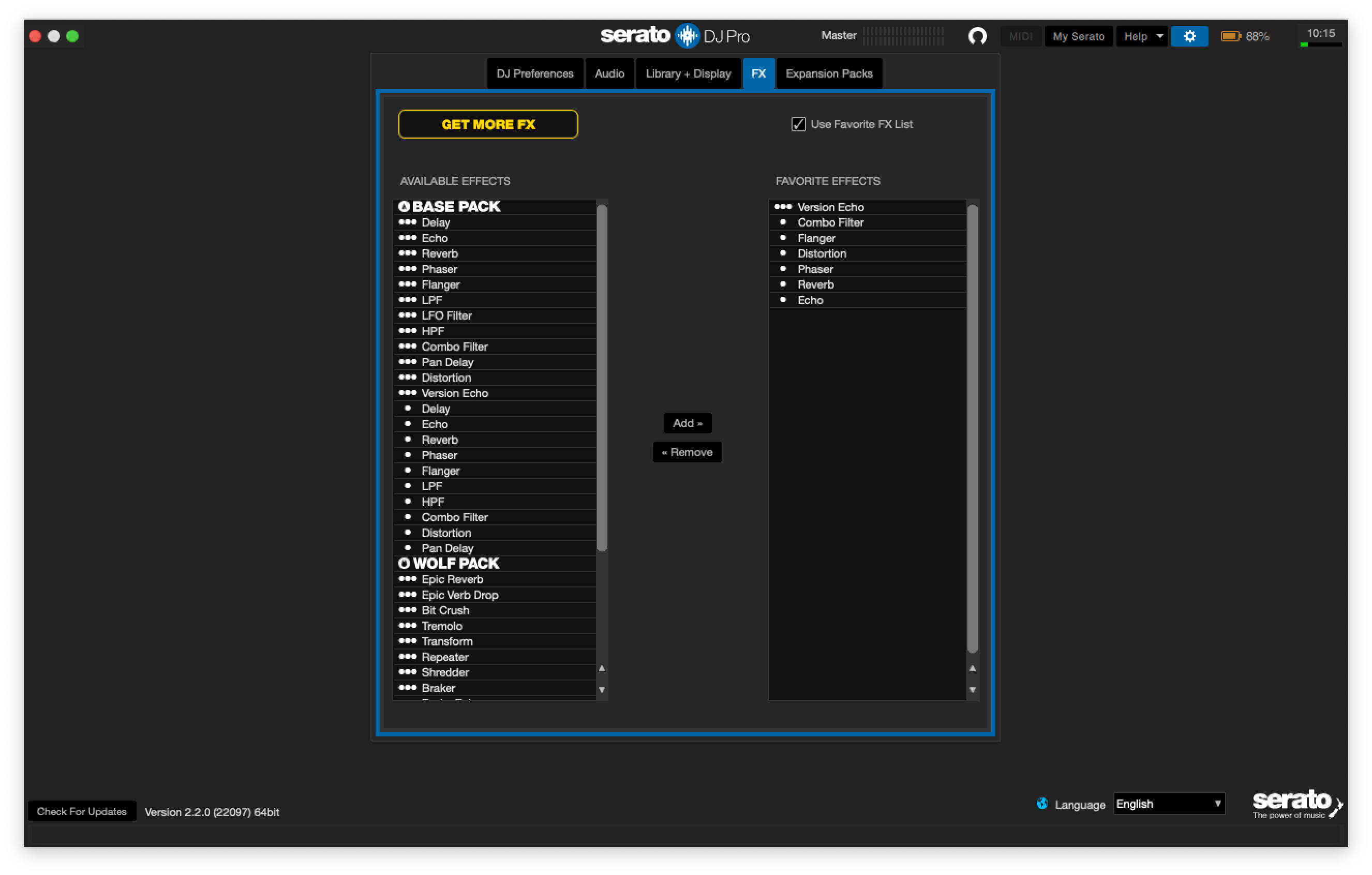Select the FX tab
1372x875 pixels.
click(758, 73)
